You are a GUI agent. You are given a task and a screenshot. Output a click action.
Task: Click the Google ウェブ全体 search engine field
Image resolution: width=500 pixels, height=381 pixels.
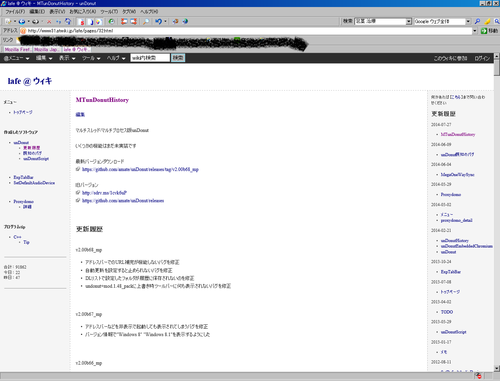point(439,21)
